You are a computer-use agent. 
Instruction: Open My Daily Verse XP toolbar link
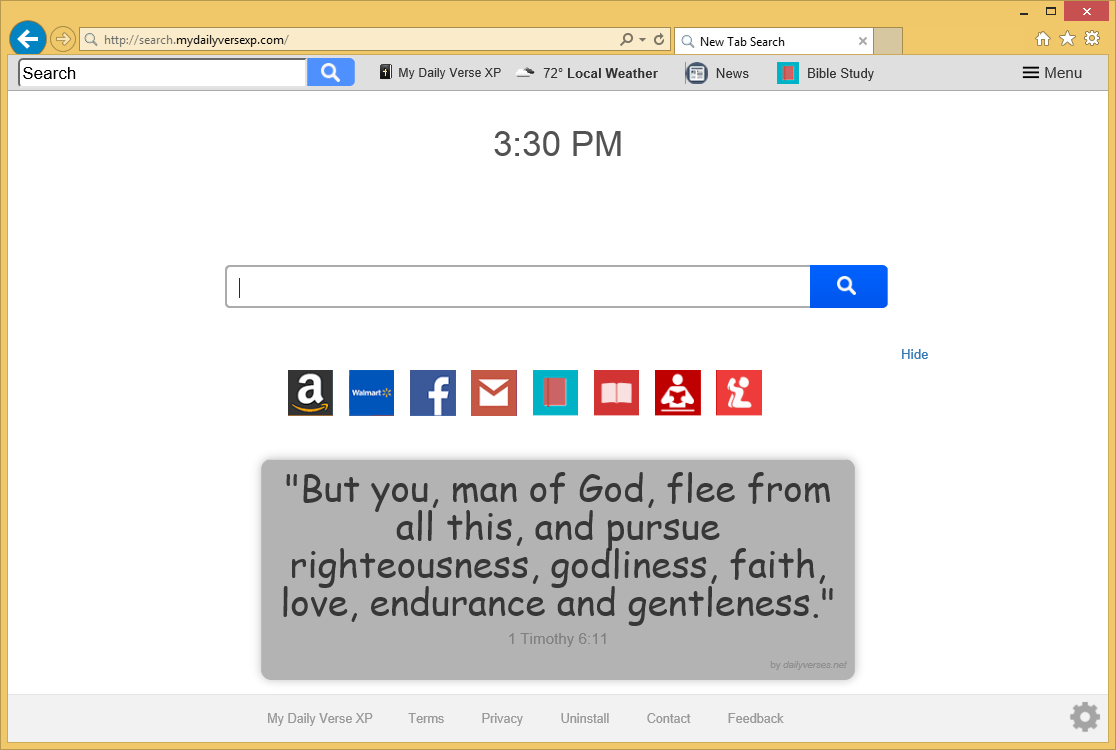coord(440,73)
